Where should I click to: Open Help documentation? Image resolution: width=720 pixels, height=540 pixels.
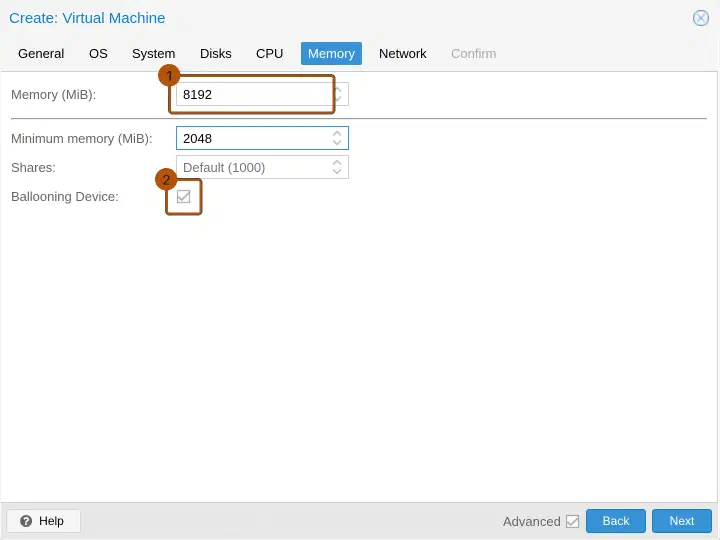pyautogui.click(x=43, y=521)
